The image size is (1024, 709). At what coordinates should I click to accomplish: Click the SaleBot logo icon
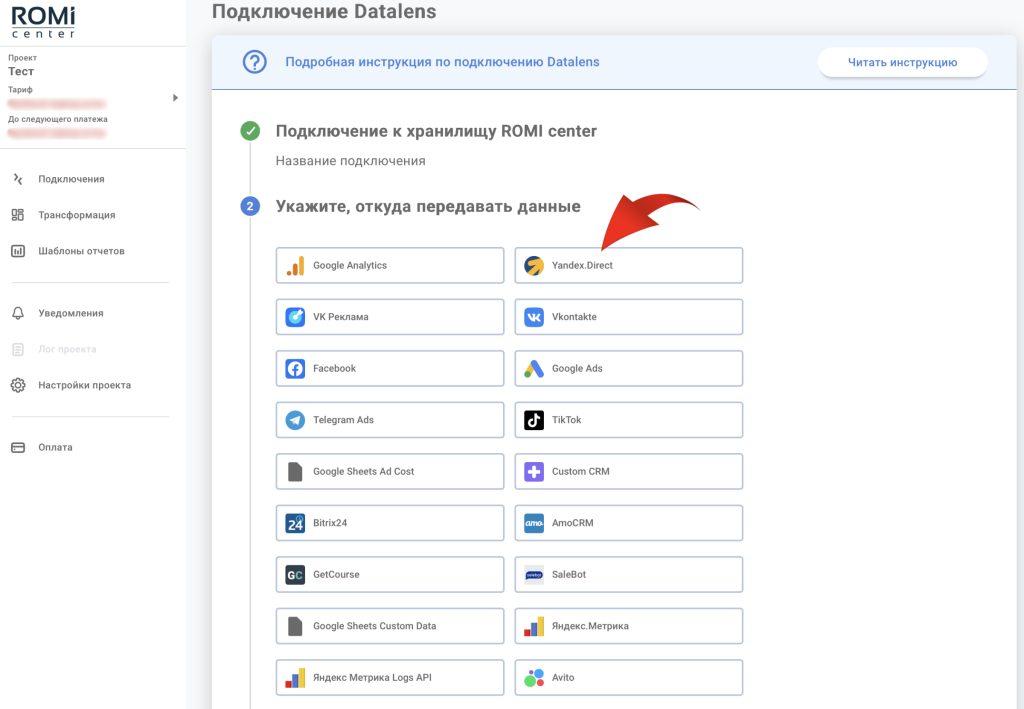(534, 575)
